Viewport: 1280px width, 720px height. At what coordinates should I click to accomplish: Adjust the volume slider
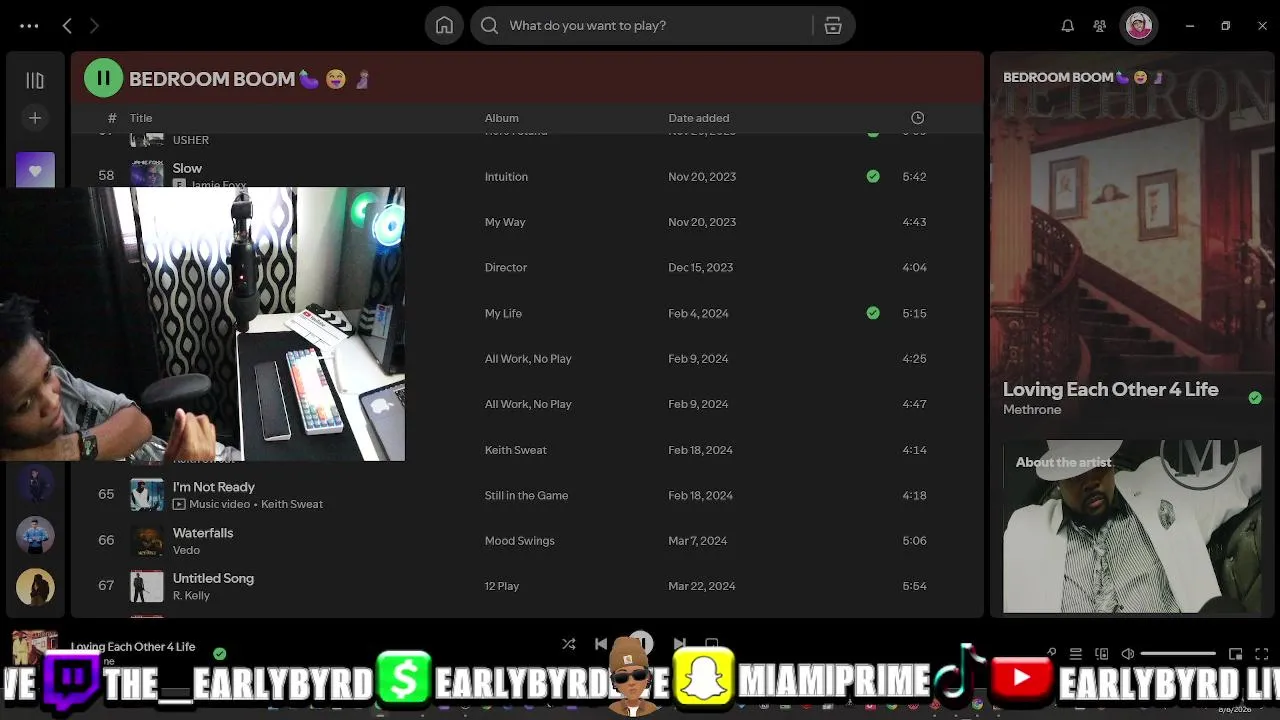(1178, 654)
